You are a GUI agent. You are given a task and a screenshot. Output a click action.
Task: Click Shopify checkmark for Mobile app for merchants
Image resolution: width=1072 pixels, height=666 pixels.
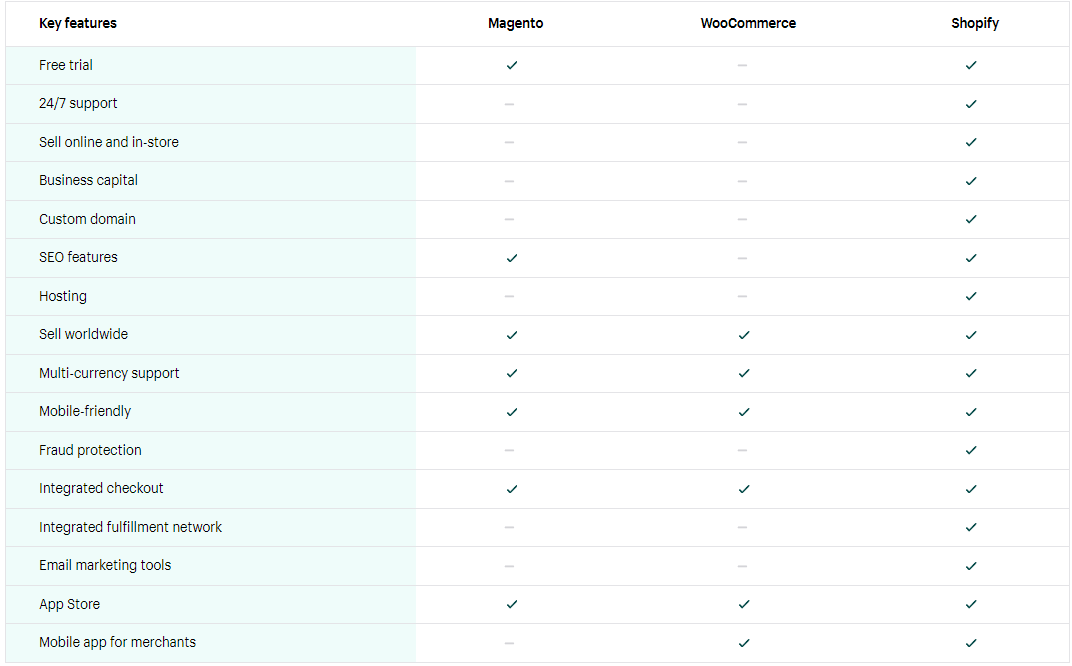(x=971, y=643)
